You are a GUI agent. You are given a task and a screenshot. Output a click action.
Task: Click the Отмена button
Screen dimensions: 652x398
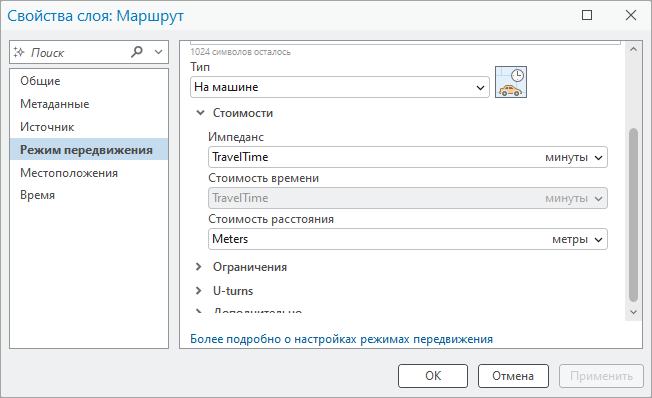pyautogui.click(x=513, y=376)
